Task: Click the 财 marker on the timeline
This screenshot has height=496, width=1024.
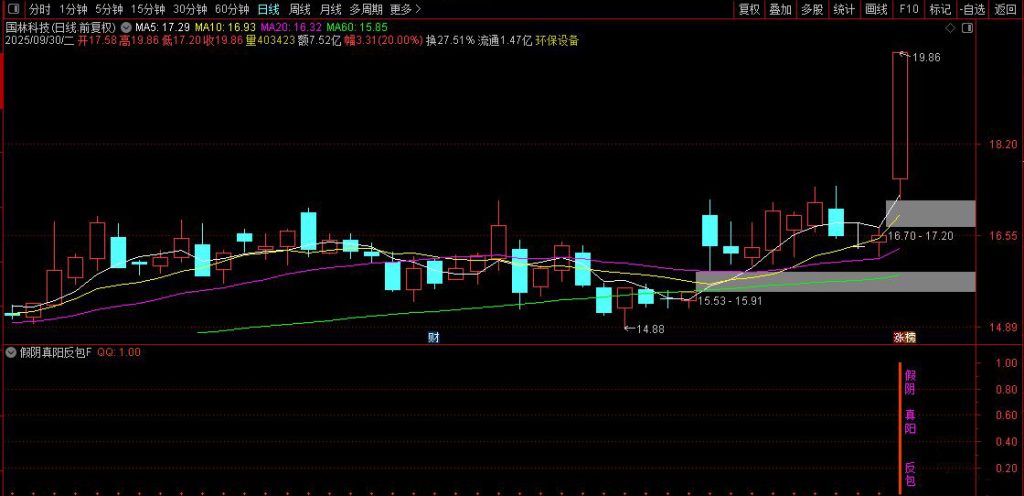Action: coord(432,337)
